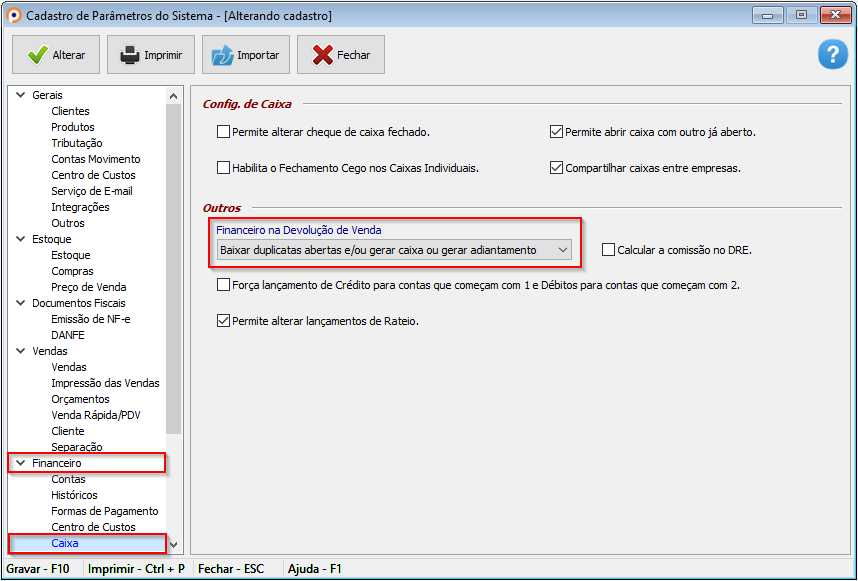Click the Importar folder arrow icon
This screenshot has width=858, height=581.
click(x=222, y=55)
